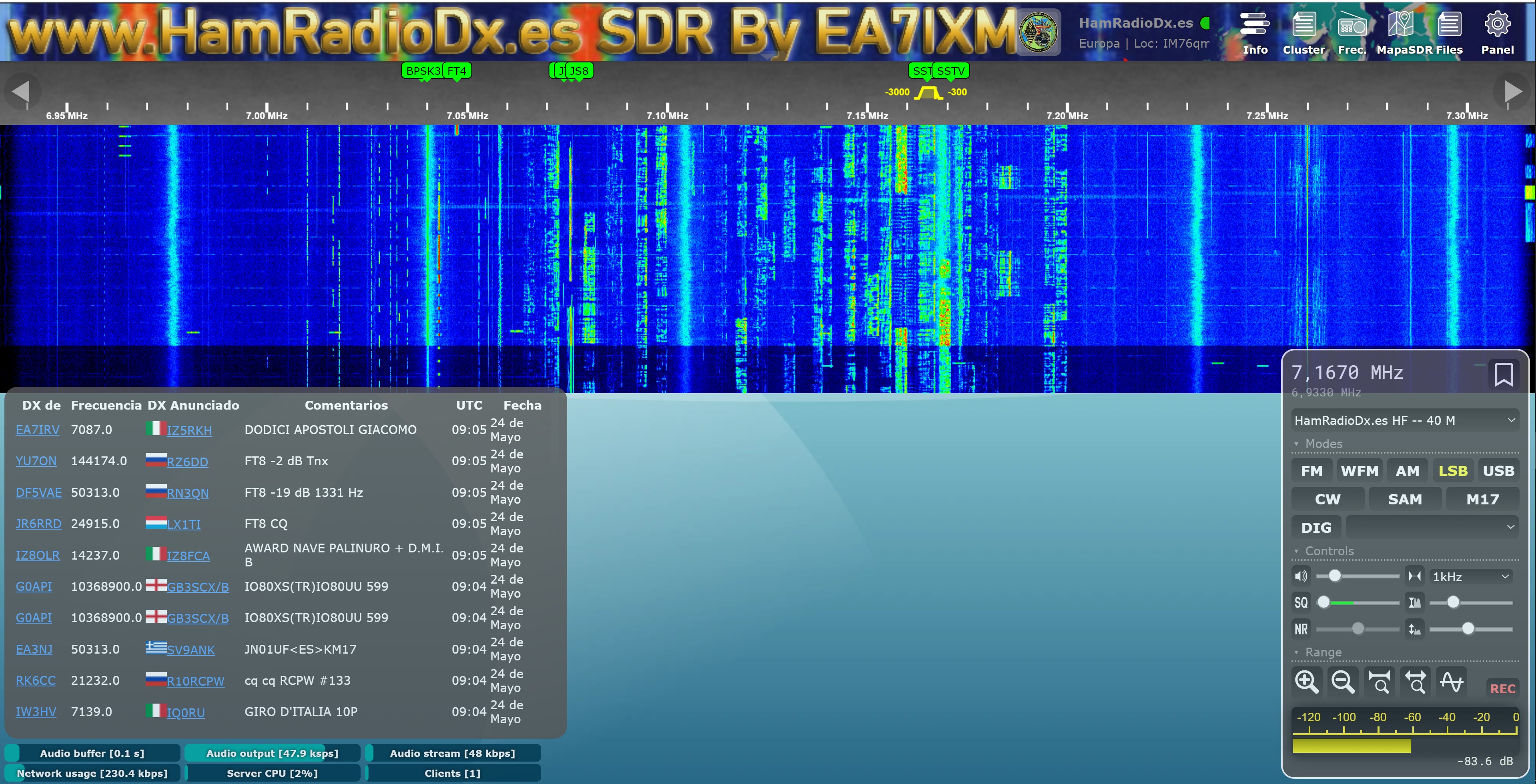Click the NR noise reduction icon
This screenshot has width=1536, height=784.
(1301, 628)
